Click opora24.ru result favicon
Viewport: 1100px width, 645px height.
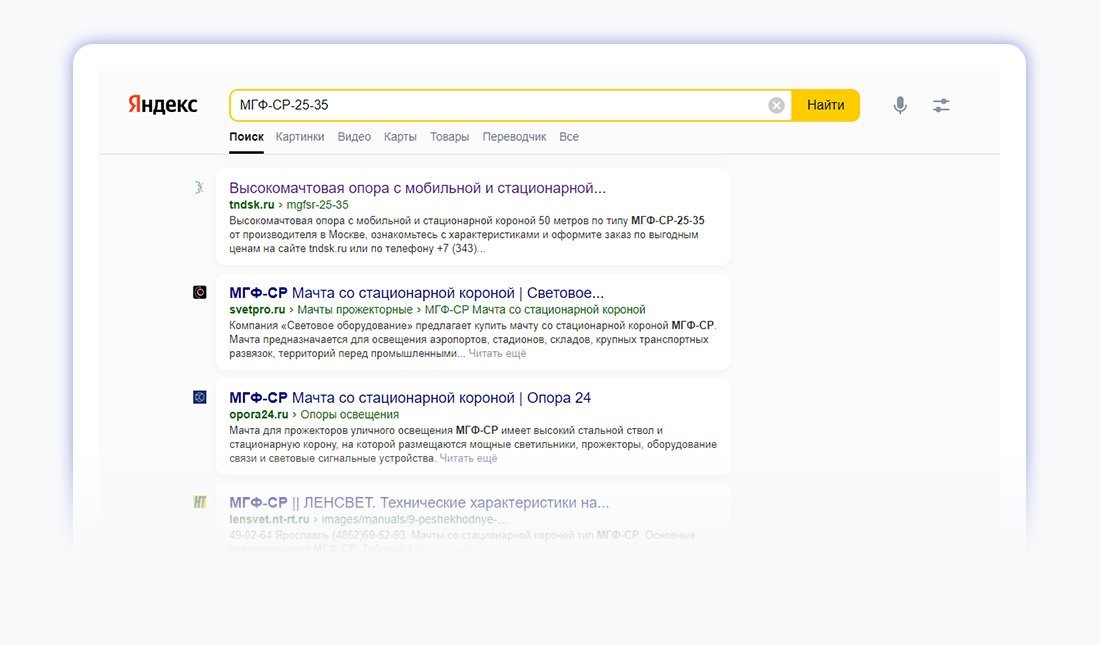[200, 397]
